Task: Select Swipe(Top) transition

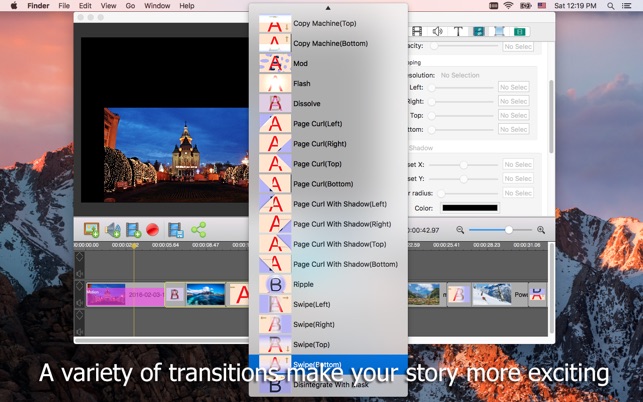Action: click(328, 345)
